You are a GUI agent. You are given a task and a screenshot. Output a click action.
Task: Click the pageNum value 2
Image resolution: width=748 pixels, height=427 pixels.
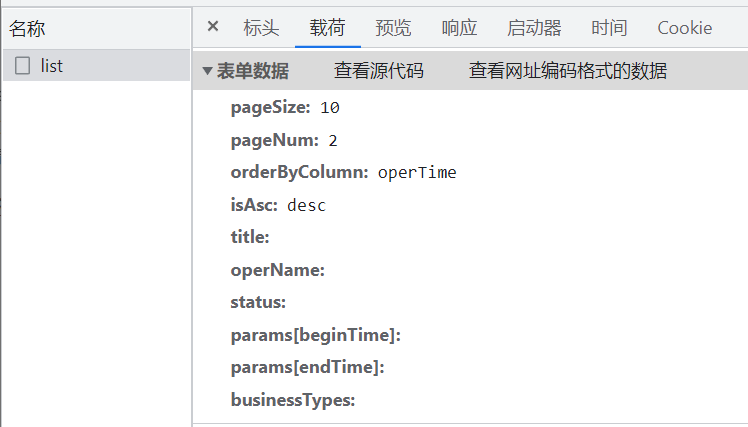(332, 141)
